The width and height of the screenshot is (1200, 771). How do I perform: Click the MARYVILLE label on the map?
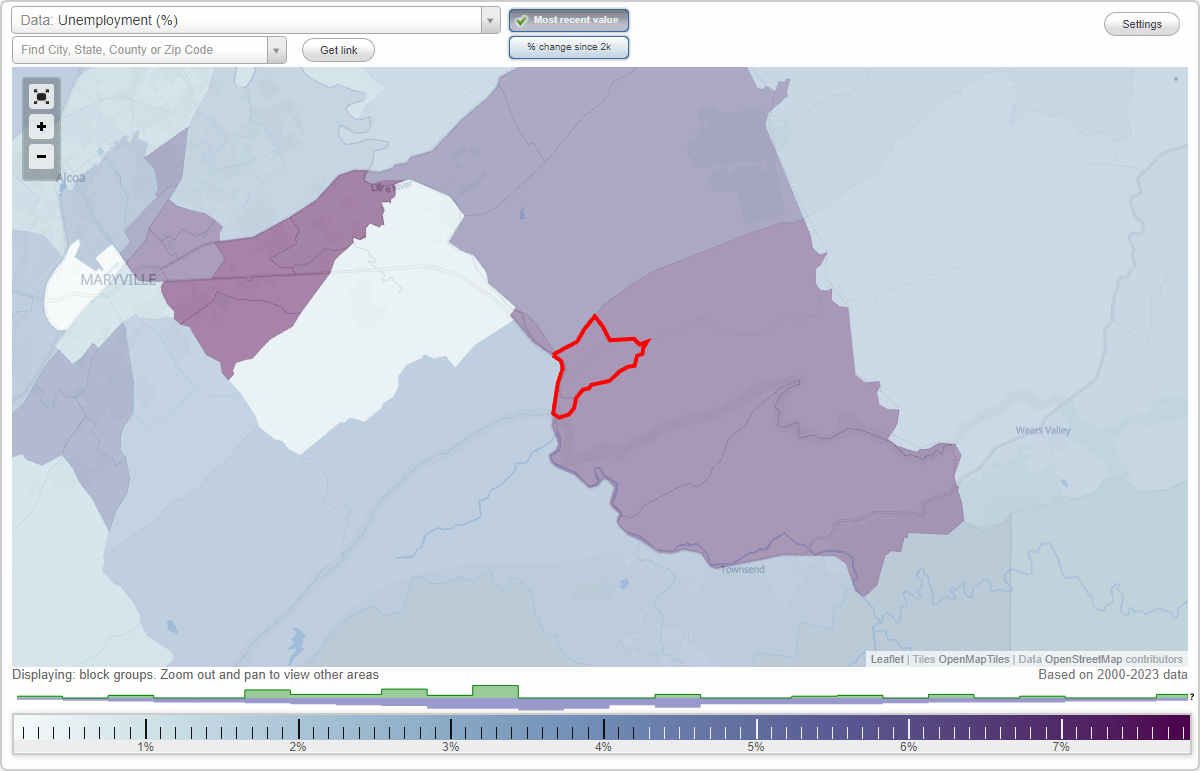point(119,280)
